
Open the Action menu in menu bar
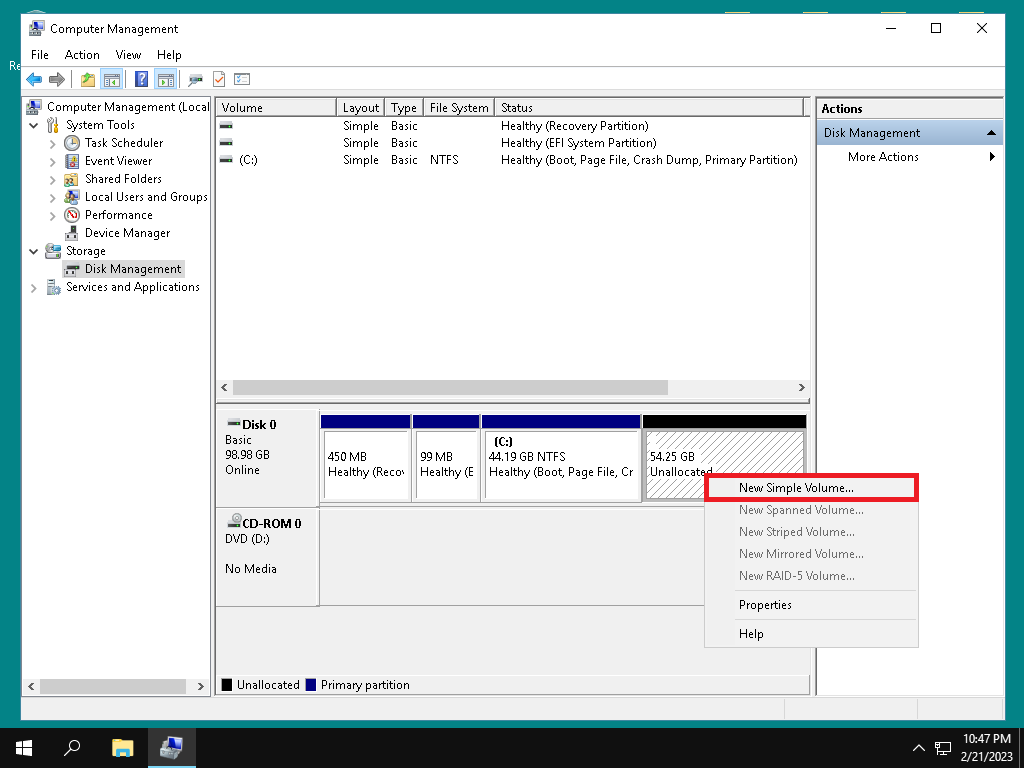tap(82, 55)
